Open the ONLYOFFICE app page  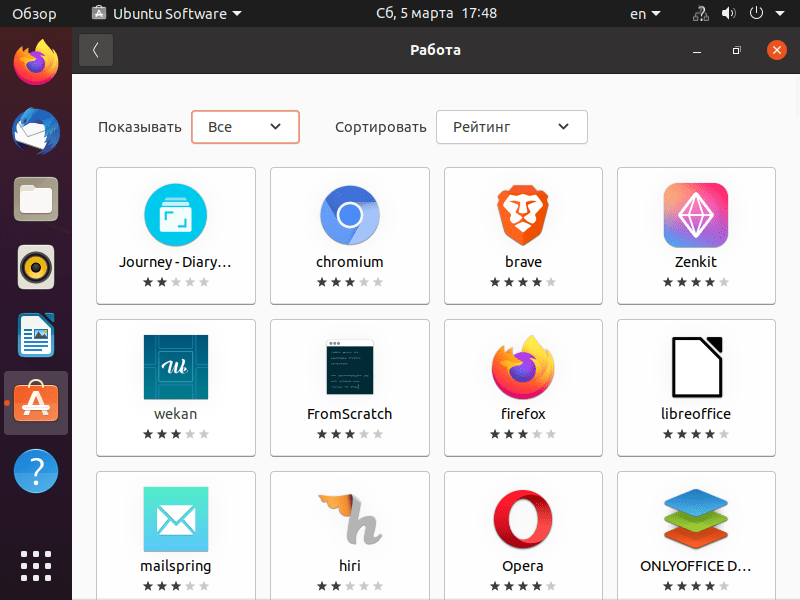click(695, 535)
